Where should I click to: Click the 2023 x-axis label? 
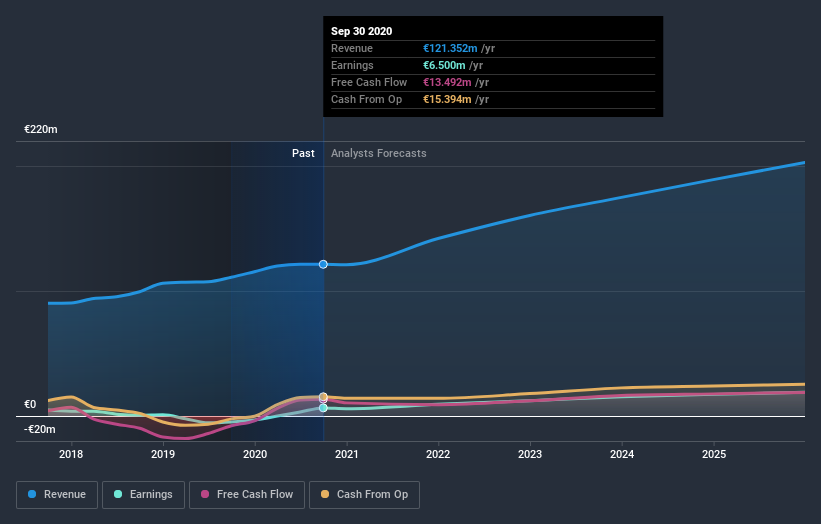530,454
